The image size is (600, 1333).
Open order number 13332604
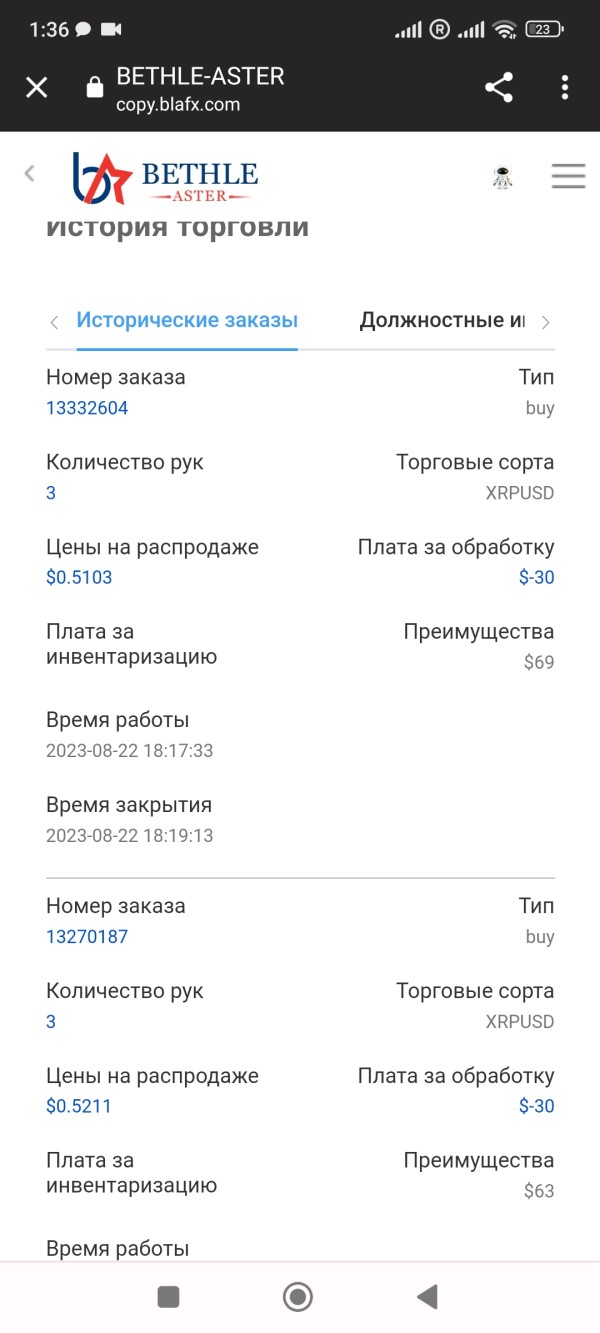coord(87,408)
